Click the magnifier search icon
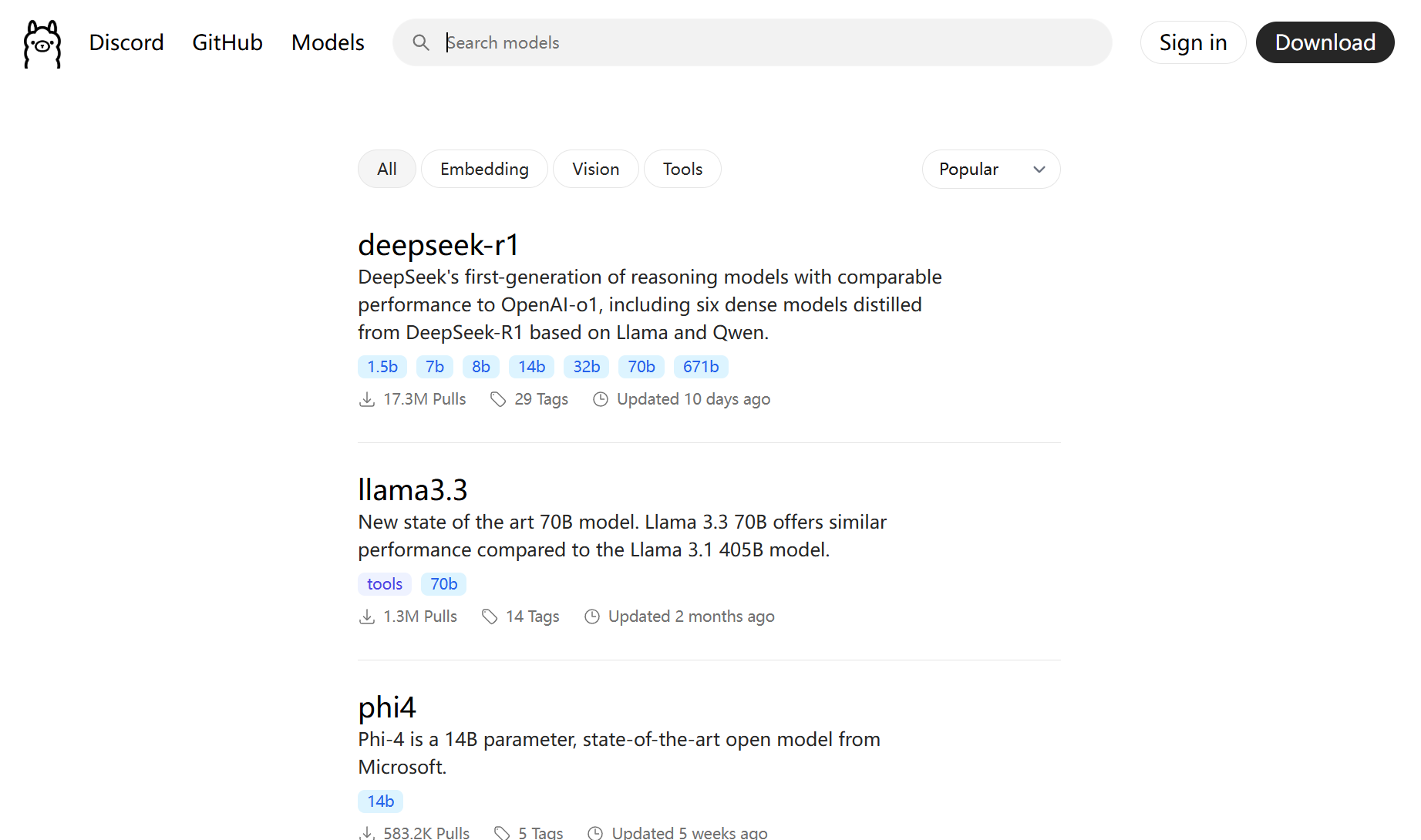 pos(420,42)
